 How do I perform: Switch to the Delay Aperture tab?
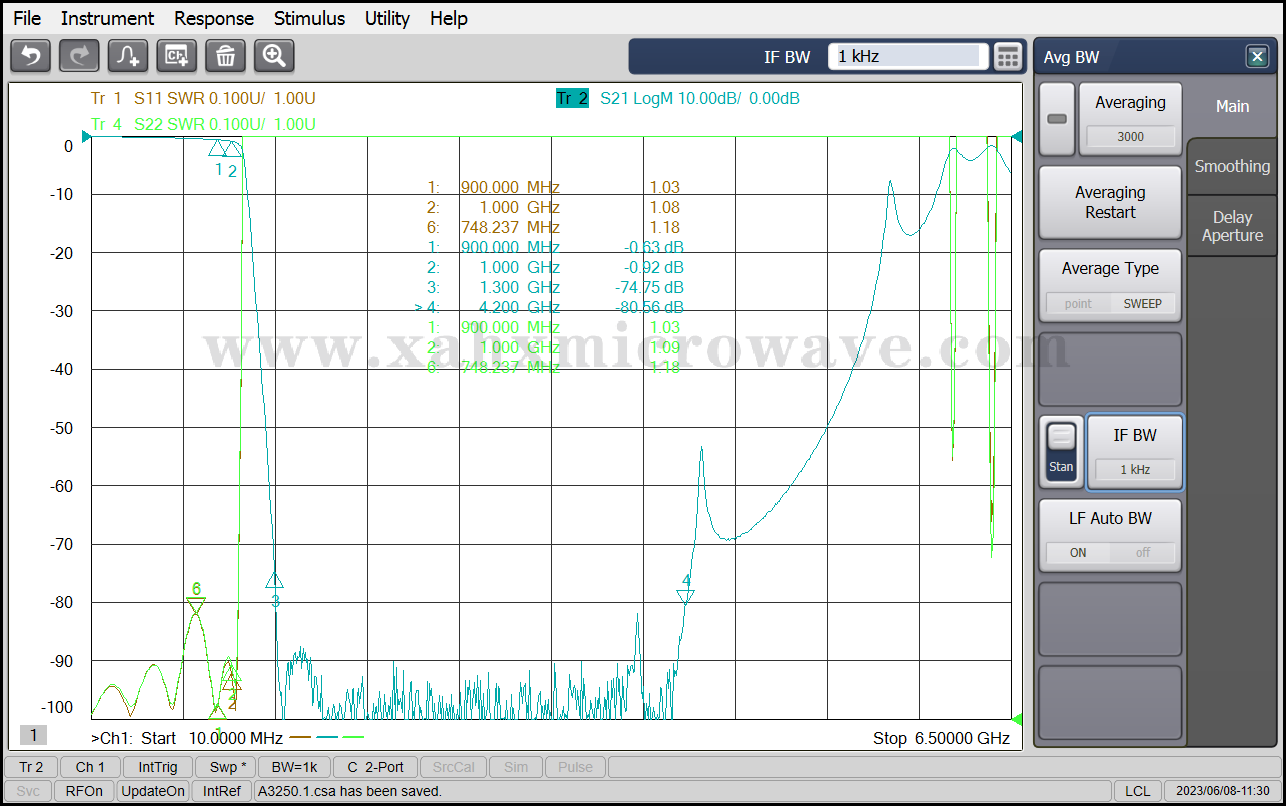point(1232,226)
